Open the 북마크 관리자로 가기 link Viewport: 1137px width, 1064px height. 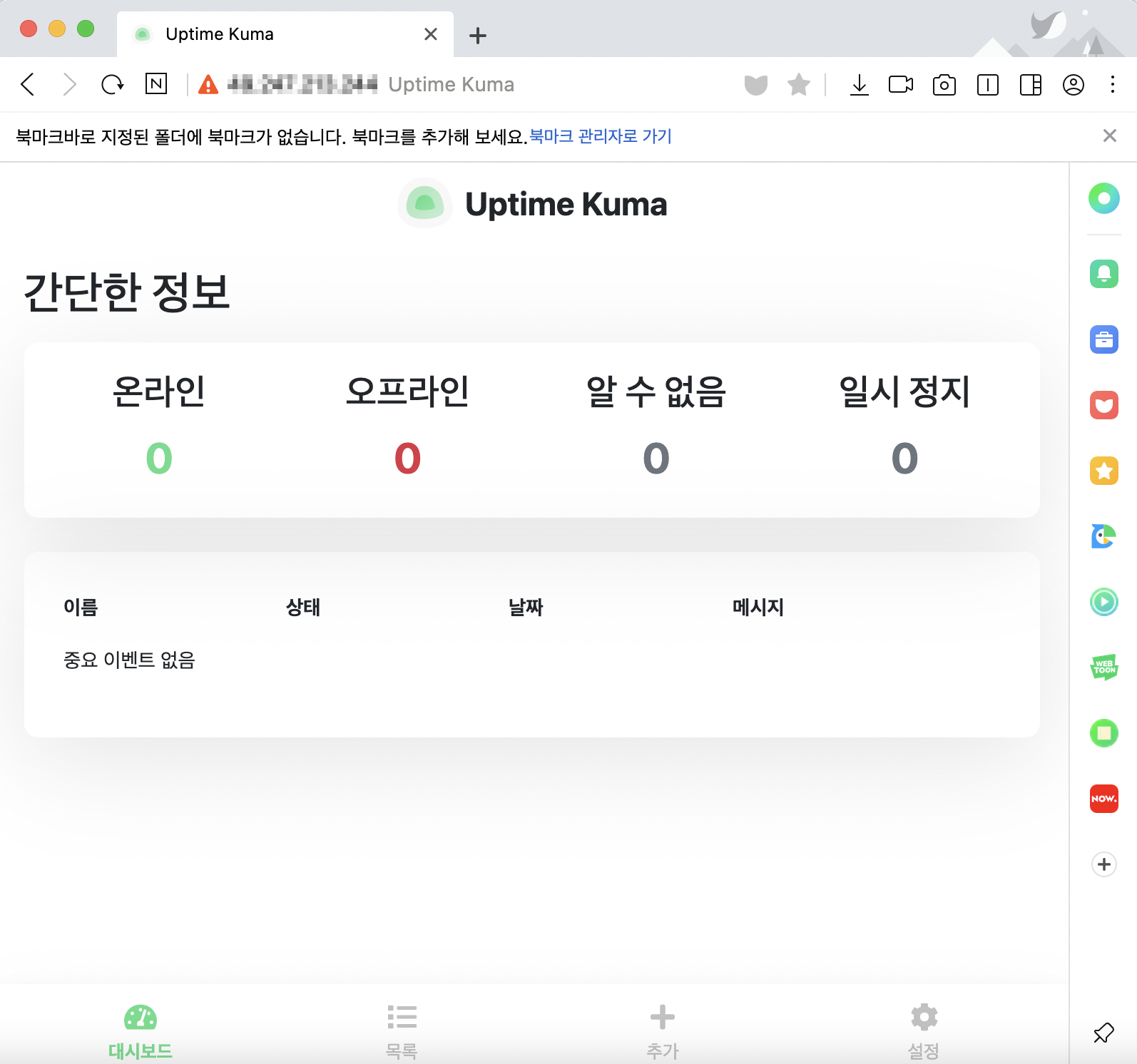[x=601, y=136]
